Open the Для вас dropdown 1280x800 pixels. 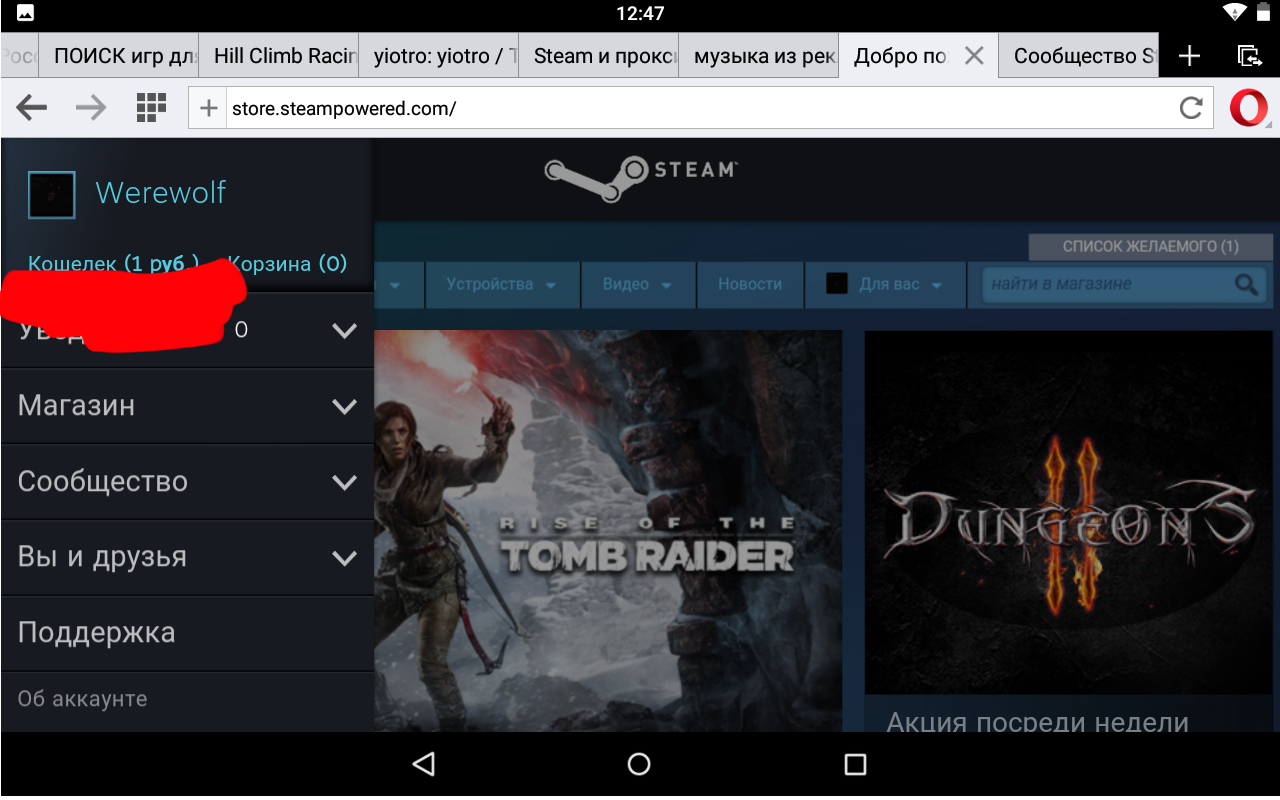coord(886,285)
